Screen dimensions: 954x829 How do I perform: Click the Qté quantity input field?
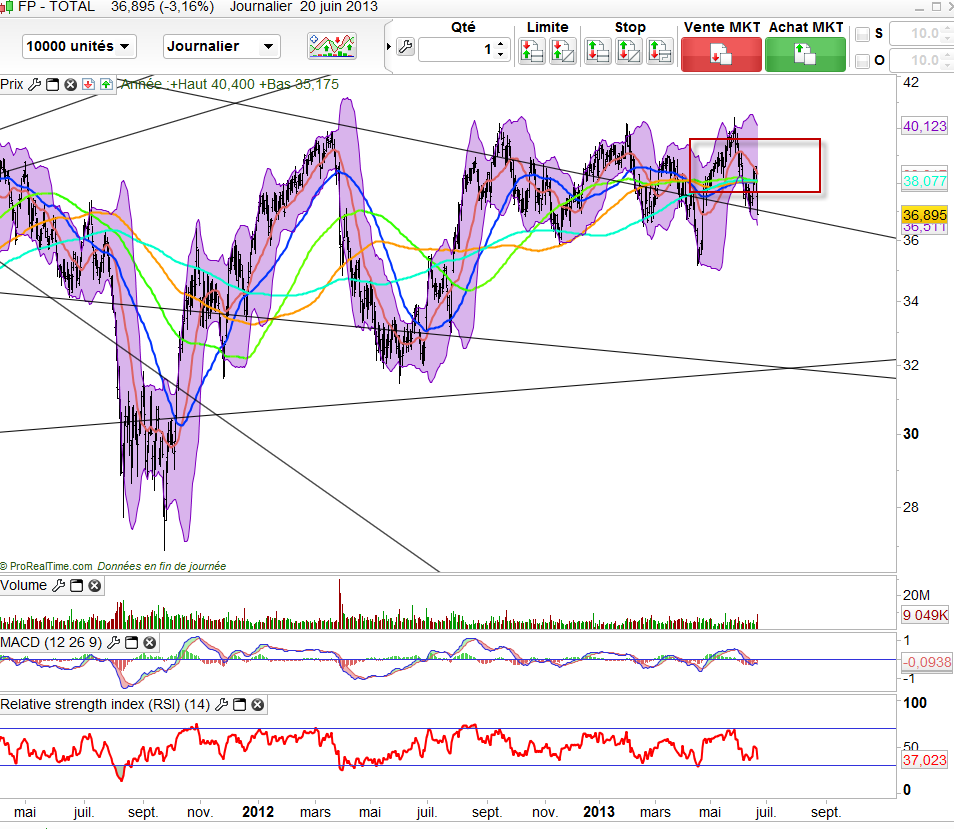(456, 49)
